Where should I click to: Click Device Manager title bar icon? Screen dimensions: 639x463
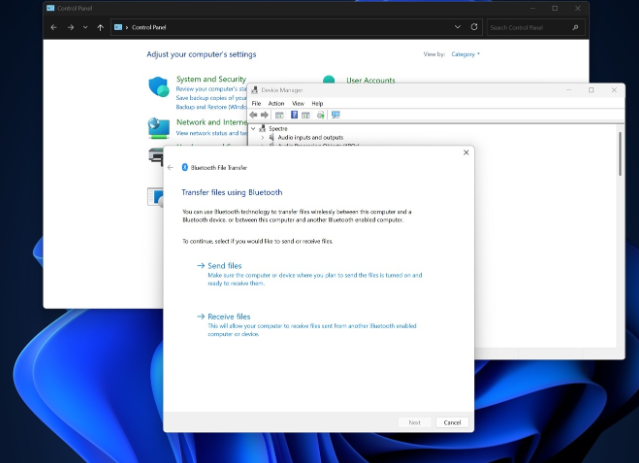pos(255,90)
